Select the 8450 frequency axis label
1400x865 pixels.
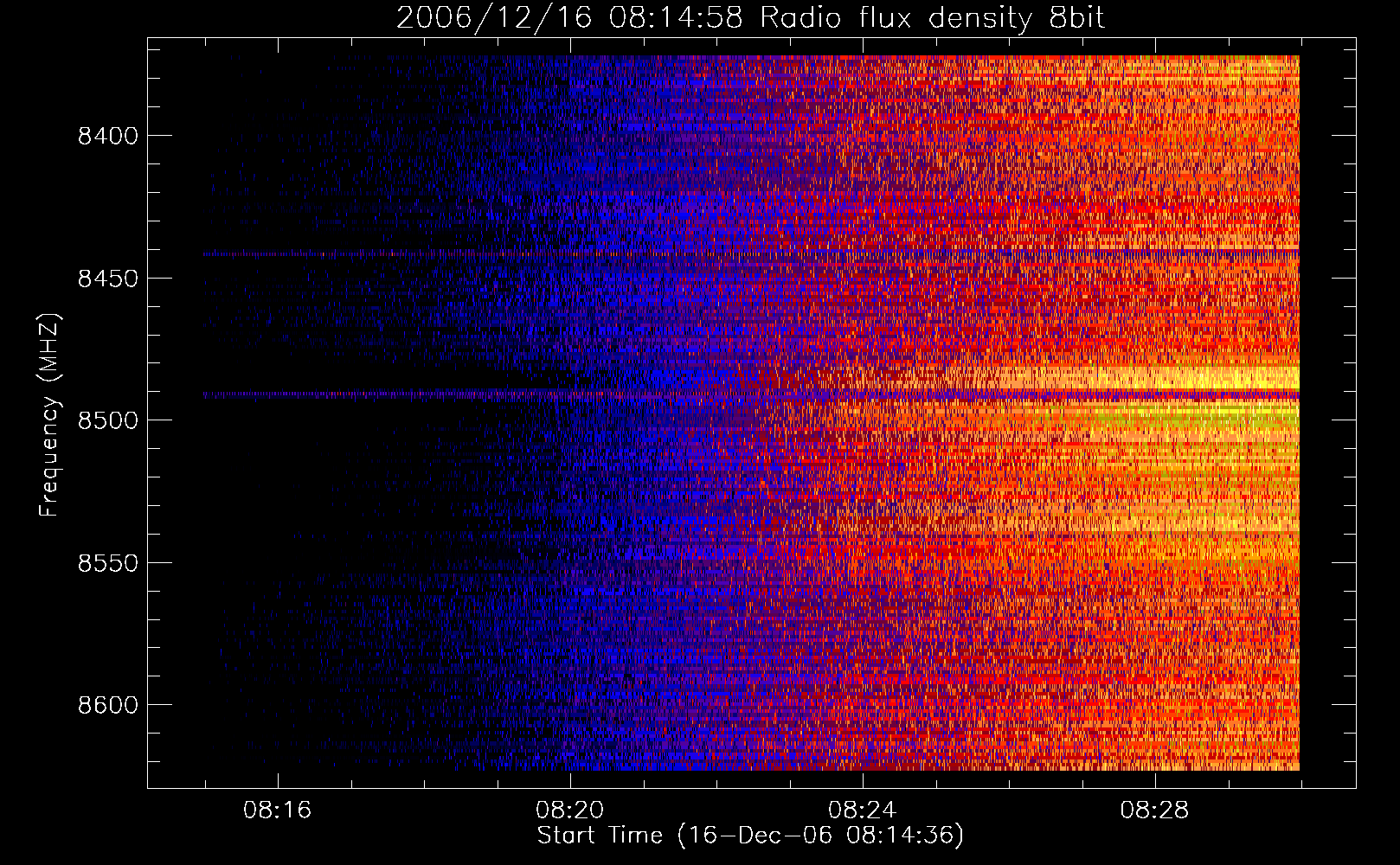coord(108,279)
